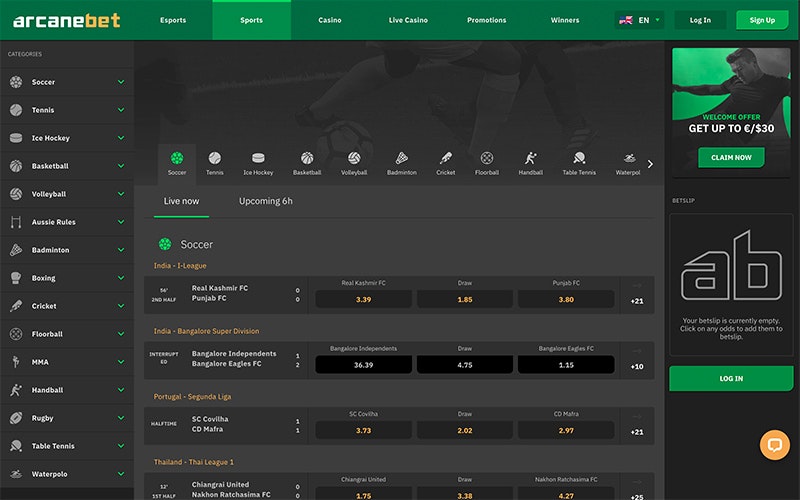
Task: Open the Casino menu item
Action: pyautogui.click(x=330, y=20)
